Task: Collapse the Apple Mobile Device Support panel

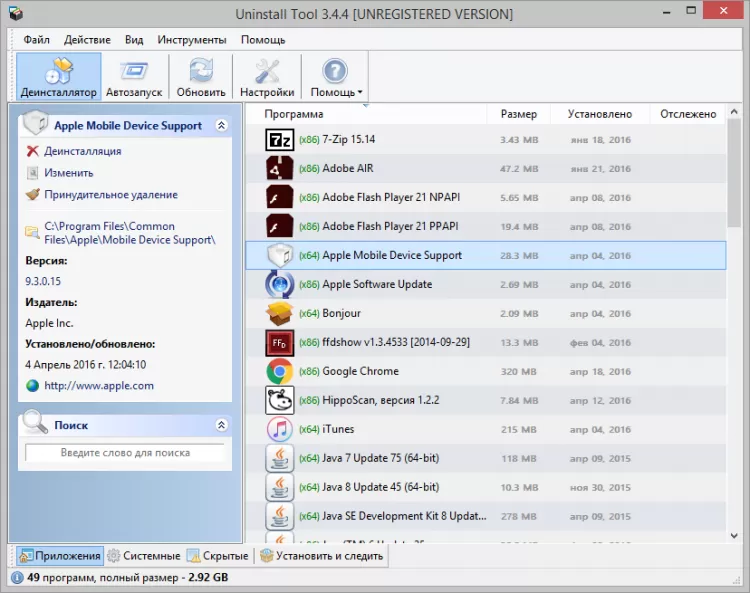Action: coord(221,126)
